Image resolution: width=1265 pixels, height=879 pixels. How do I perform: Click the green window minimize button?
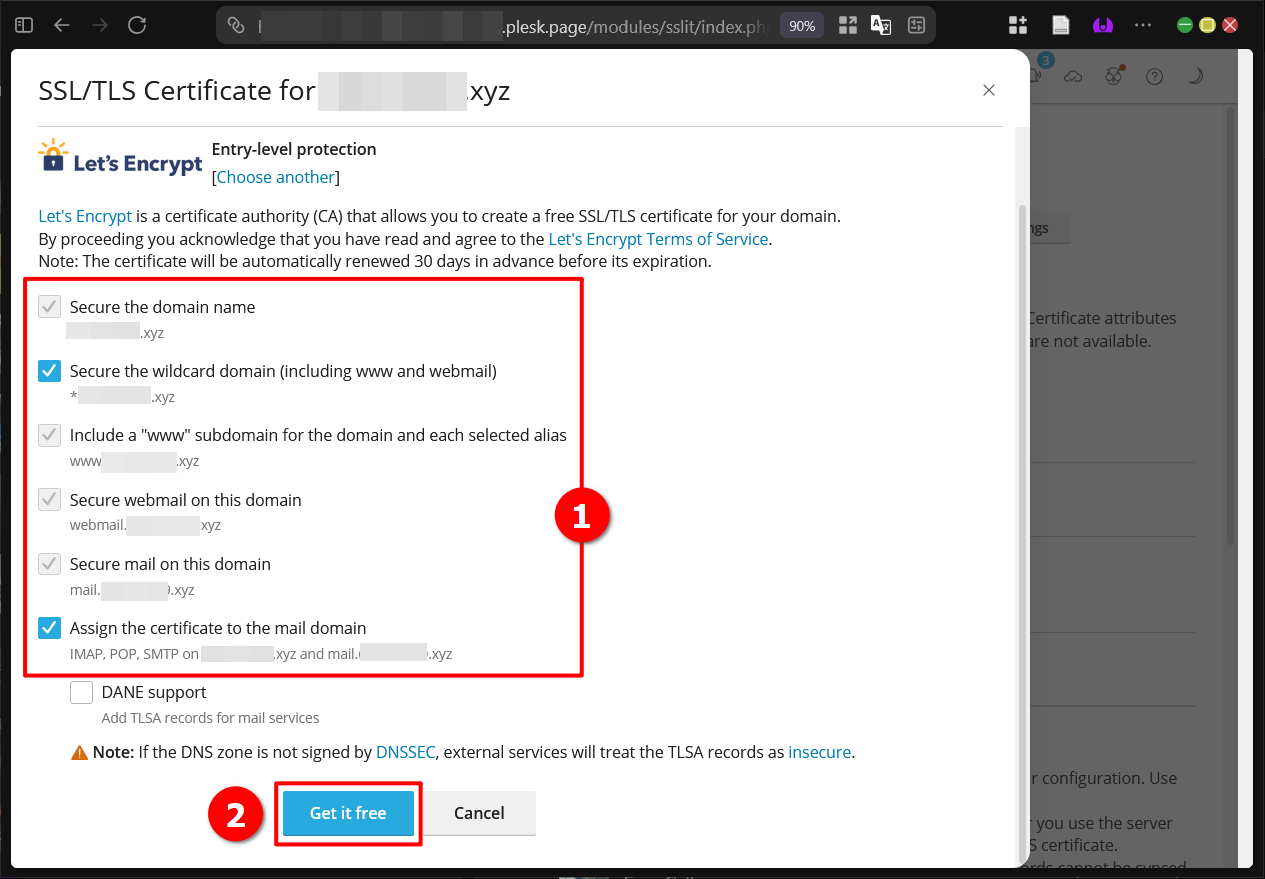pyautogui.click(x=1185, y=25)
